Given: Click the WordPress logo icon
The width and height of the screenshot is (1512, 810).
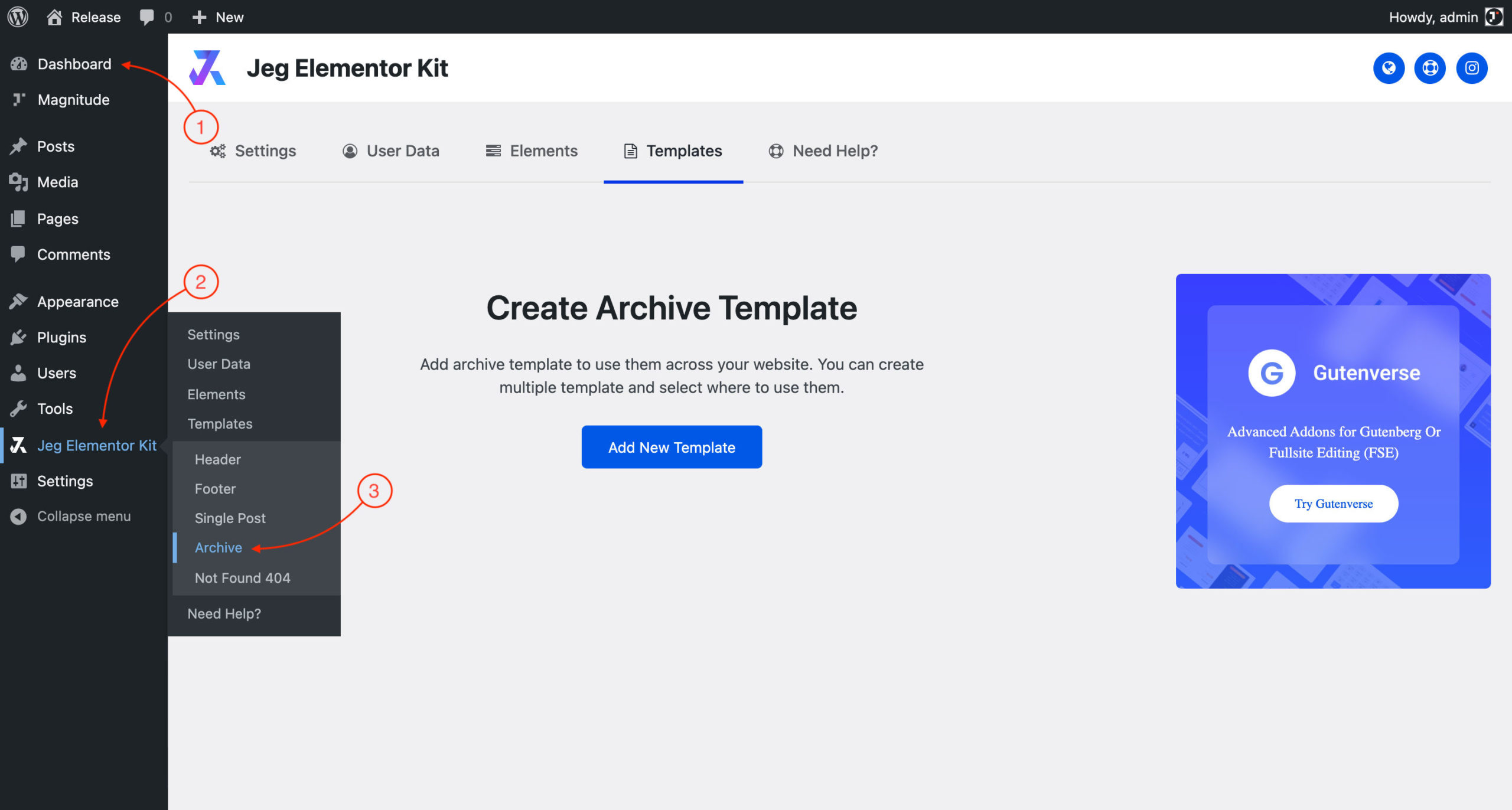Looking at the screenshot, I should click(x=18, y=17).
